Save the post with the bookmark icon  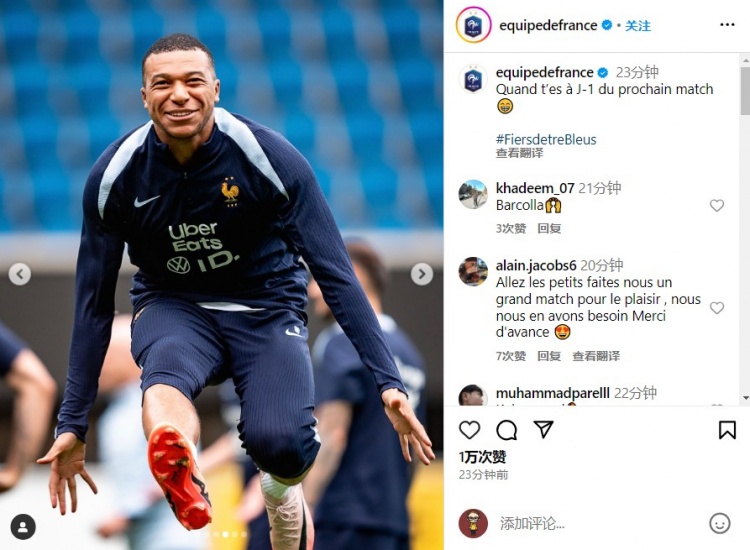pyautogui.click(x=727, y=429)
